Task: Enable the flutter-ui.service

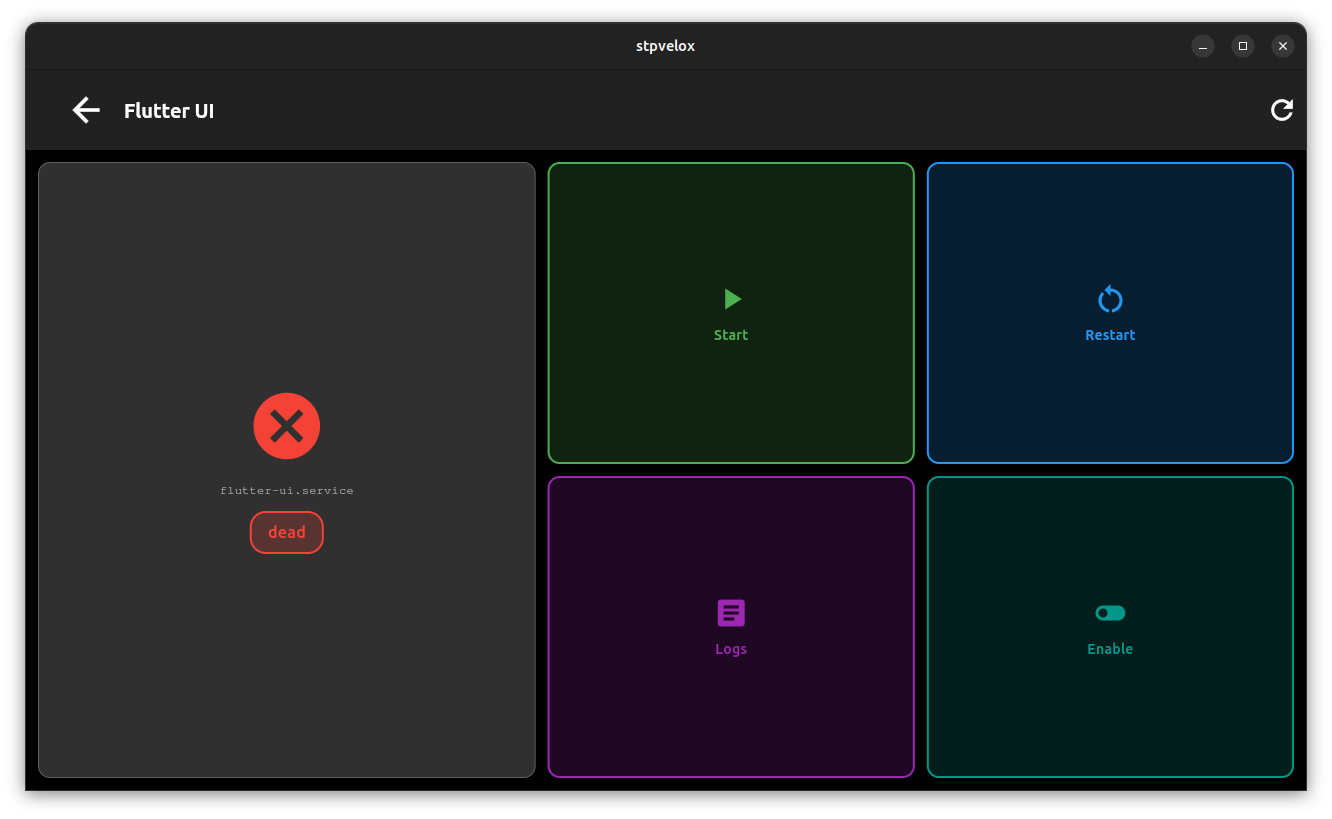Action: (x=1110, y=627)
